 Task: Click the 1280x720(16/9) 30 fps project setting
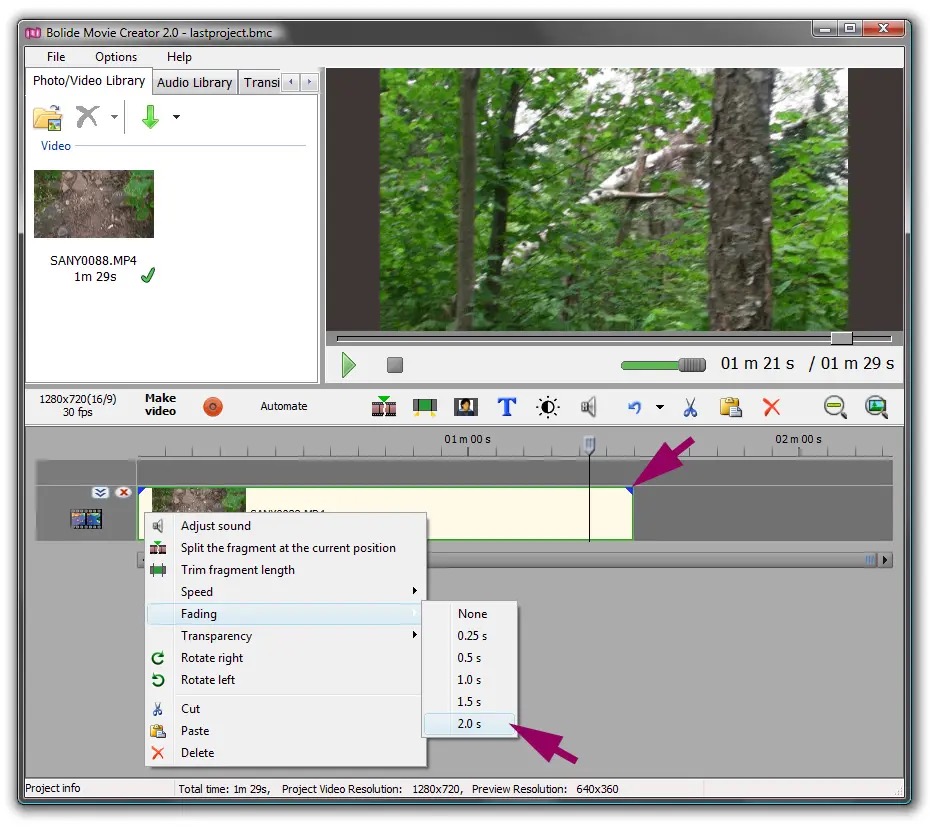point(78,405)
